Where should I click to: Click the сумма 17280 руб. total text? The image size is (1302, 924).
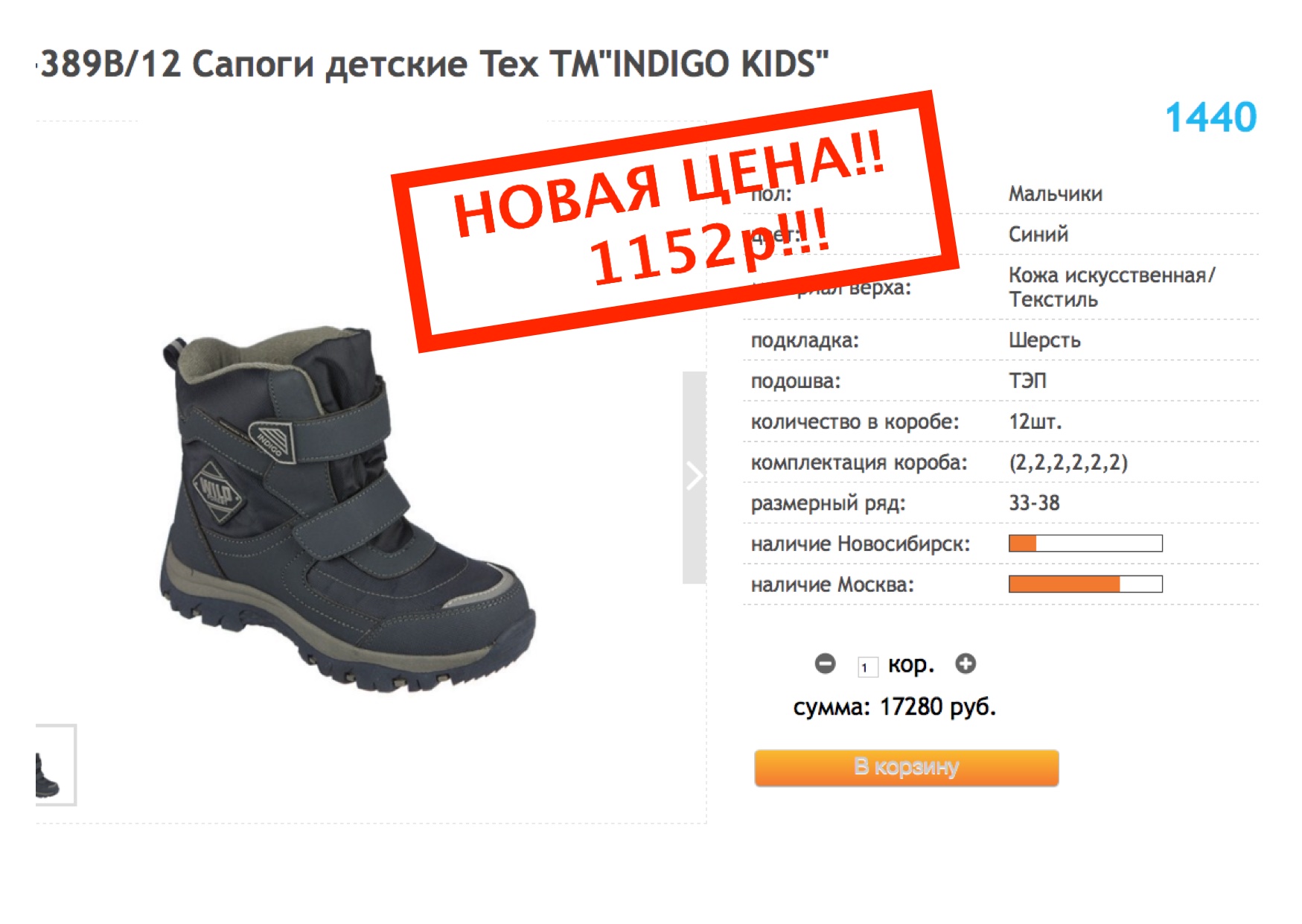(x=894, y=707)
